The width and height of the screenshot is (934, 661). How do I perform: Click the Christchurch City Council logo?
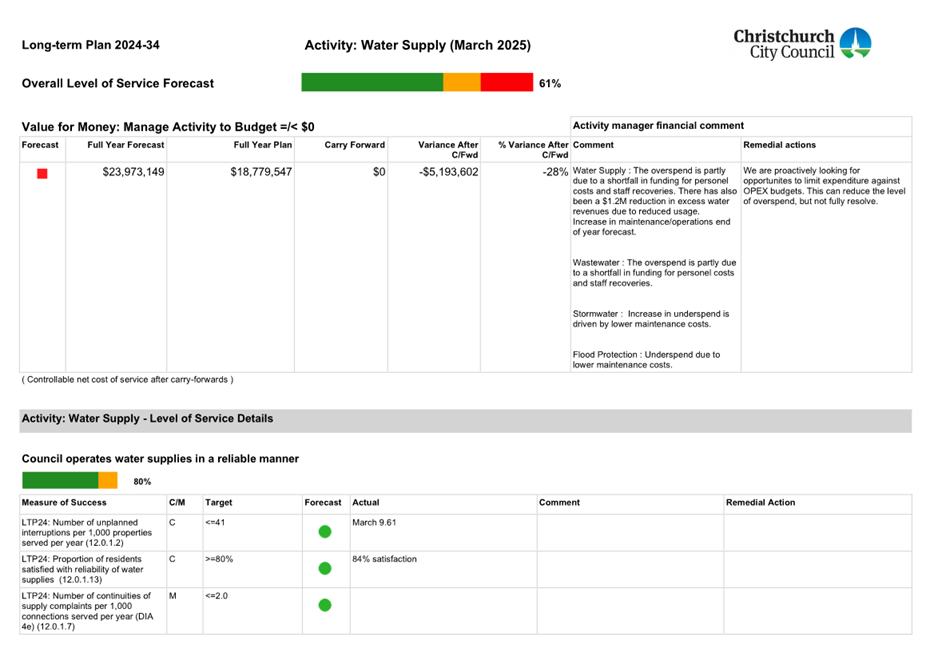(802, 44)
